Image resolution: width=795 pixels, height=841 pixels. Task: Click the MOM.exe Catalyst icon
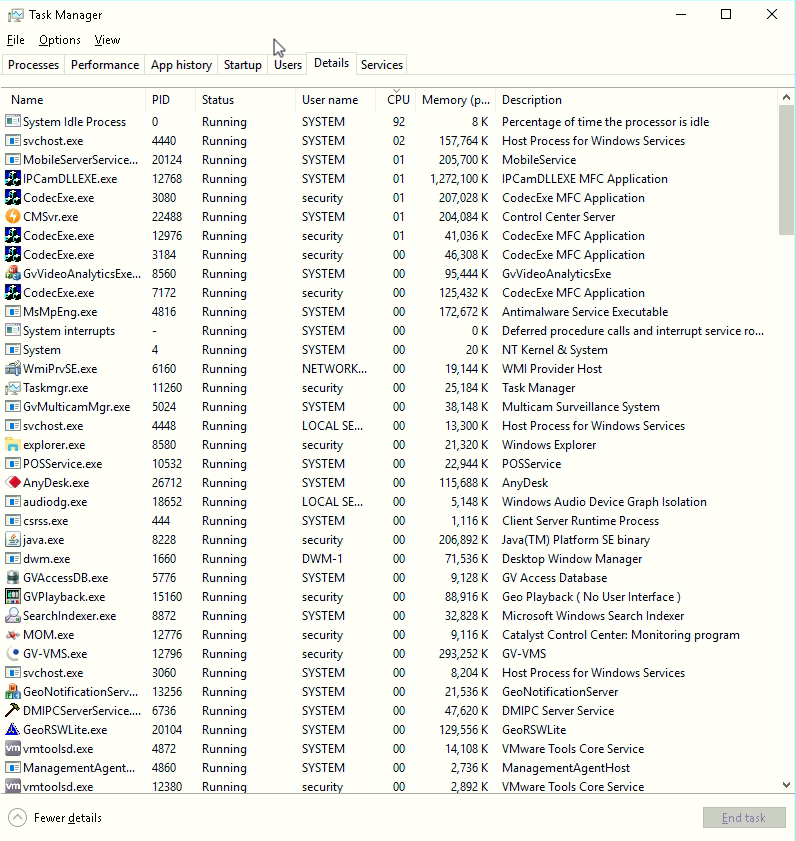[13, 635]
